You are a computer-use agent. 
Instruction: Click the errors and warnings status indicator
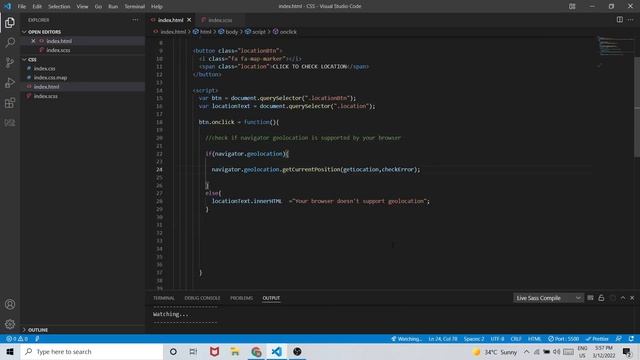click(17, 339)
